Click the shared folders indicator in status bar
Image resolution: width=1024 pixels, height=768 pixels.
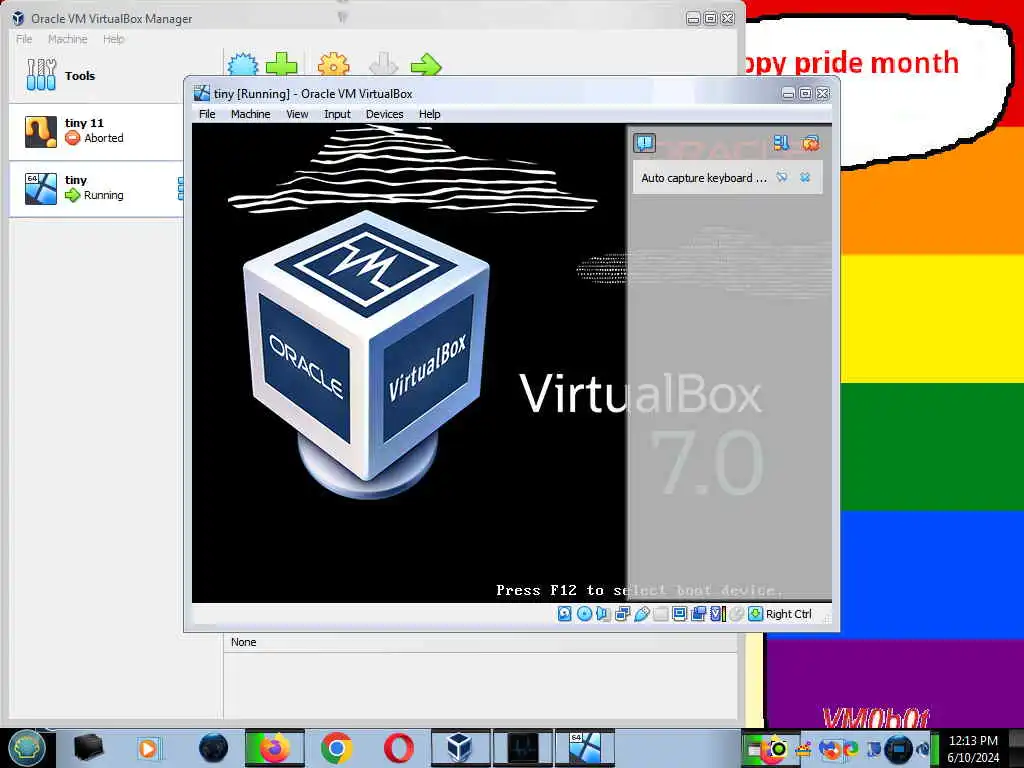coord(660,614)
